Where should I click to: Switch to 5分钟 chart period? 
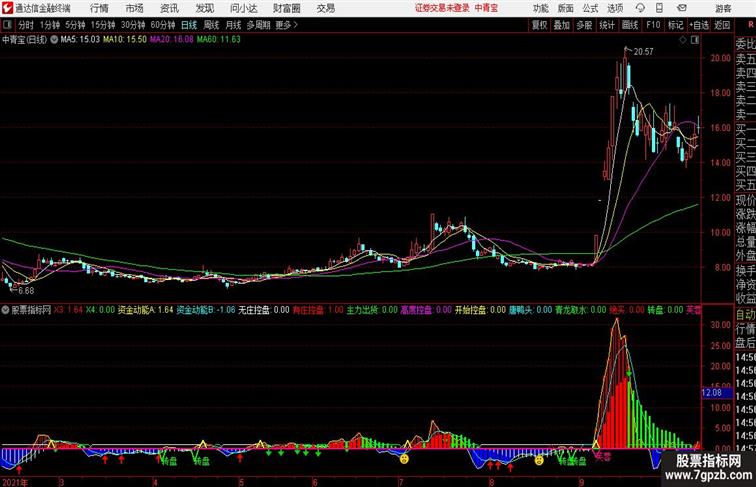[75, 25]
